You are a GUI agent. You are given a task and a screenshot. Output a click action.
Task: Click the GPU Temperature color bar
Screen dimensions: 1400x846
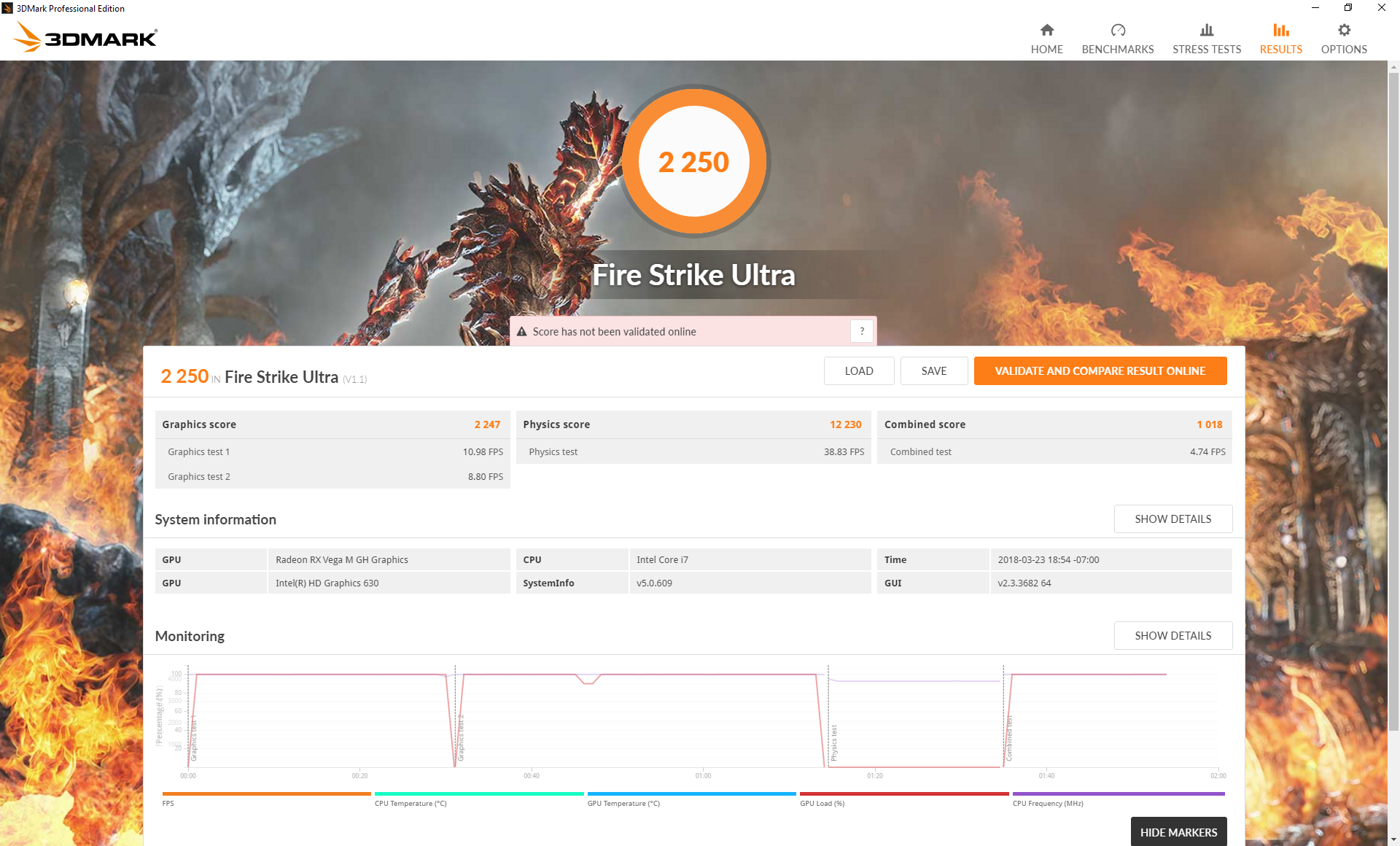(x=691, y=793)
